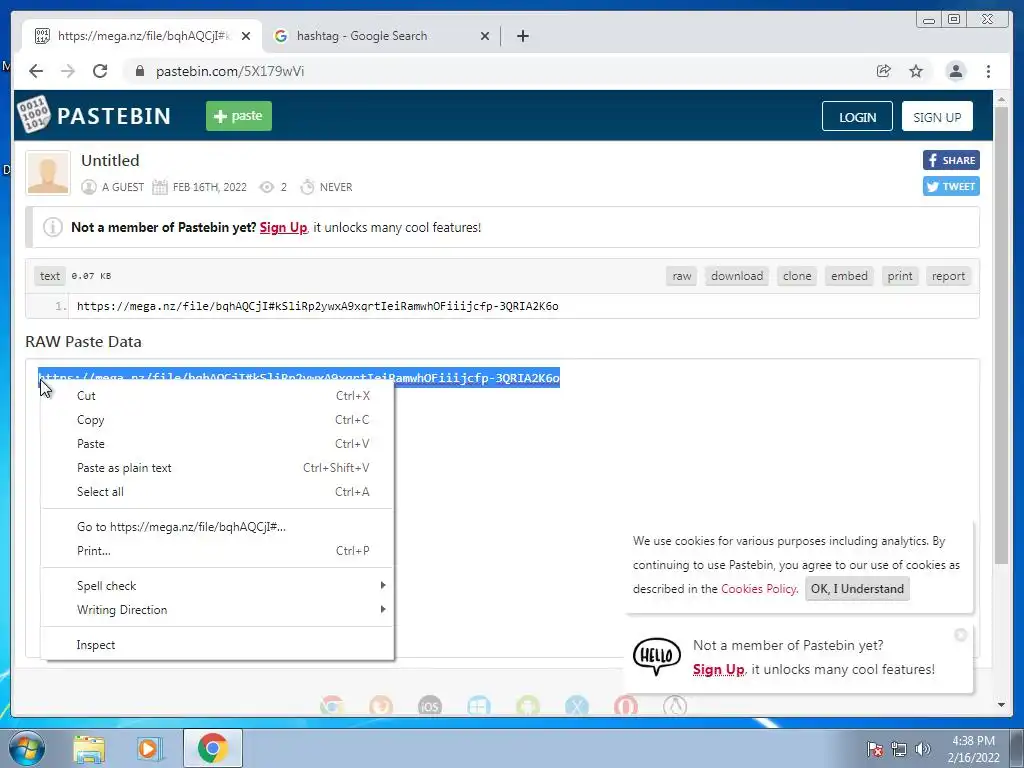Image resolution: width=1024 pixels, height=768 pixels.
Task: Click the volume speaker tray icon
Action: pyautogui.click(x=923, y=749)
